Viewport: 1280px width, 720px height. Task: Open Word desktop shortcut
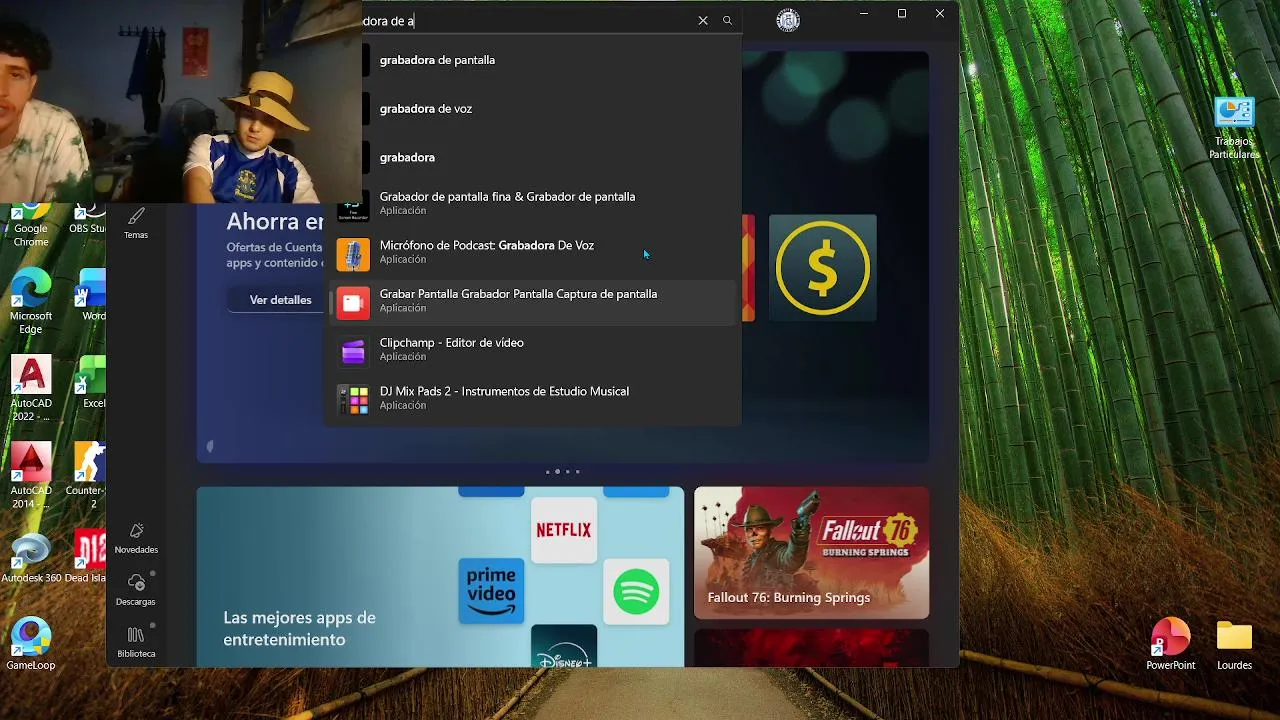pos(92,295)
